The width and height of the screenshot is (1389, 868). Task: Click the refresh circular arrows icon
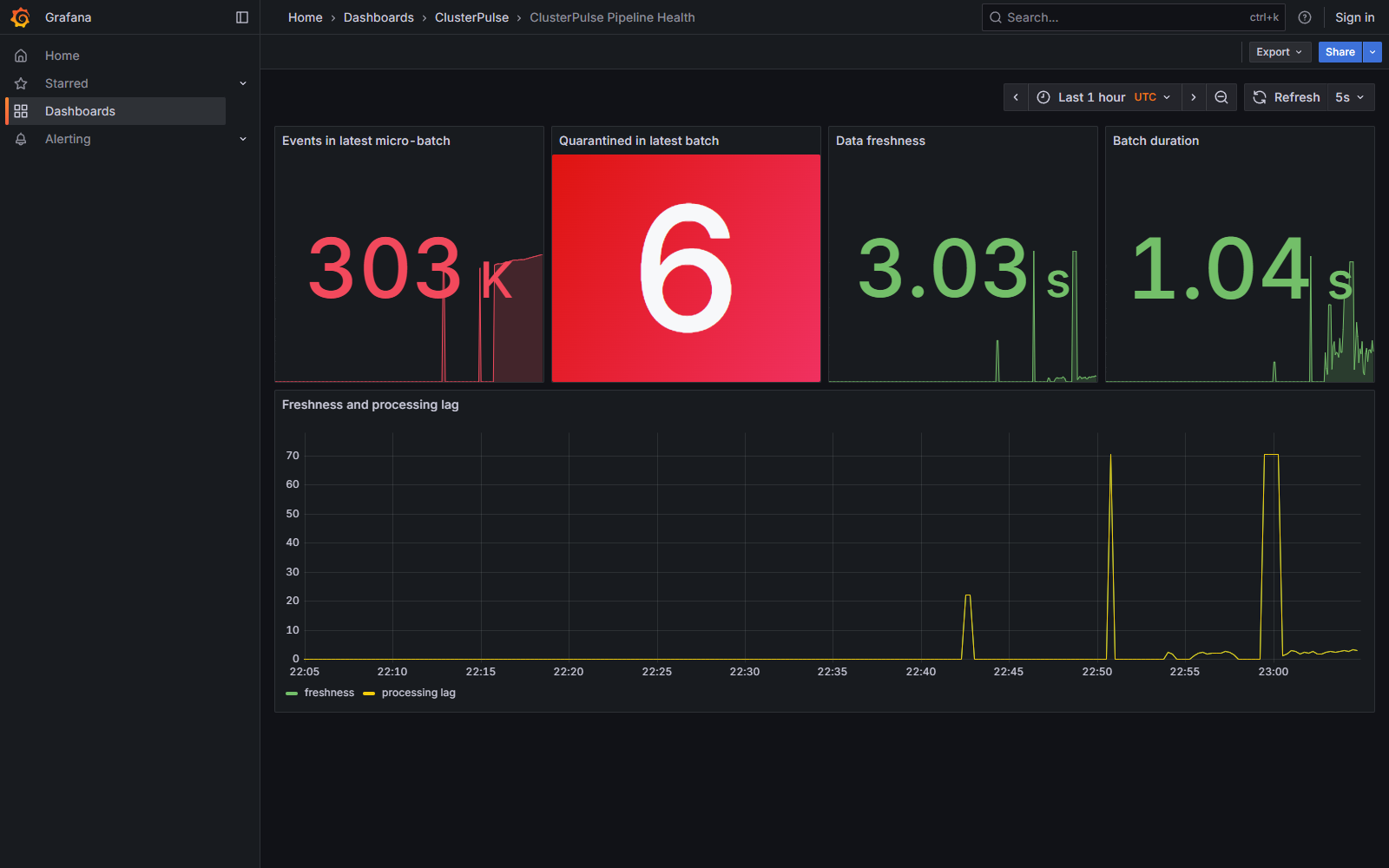[x=1260, y=97]
